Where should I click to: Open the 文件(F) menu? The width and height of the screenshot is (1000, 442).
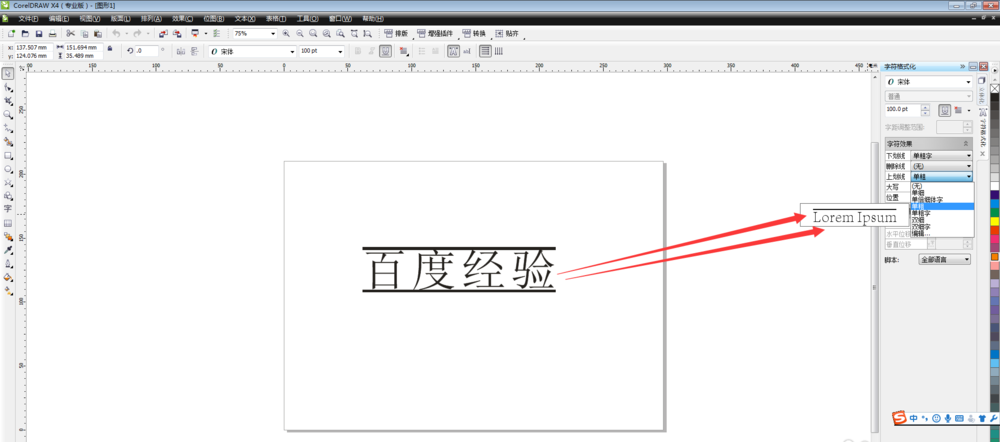[x=28, y=18]
